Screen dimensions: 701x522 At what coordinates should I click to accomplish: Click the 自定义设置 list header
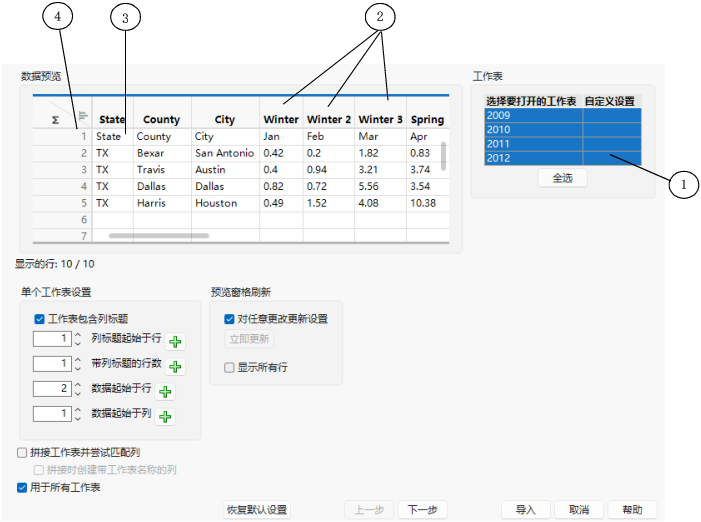(610, 101)
